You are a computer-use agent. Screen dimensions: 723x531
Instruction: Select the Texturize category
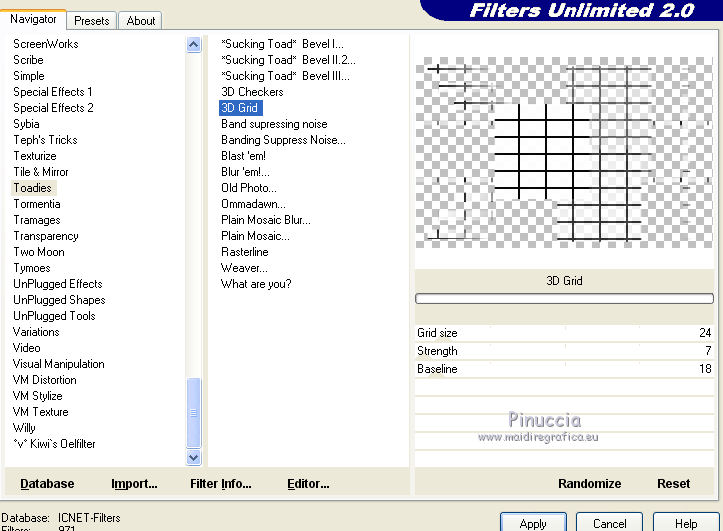click(35, 156)
